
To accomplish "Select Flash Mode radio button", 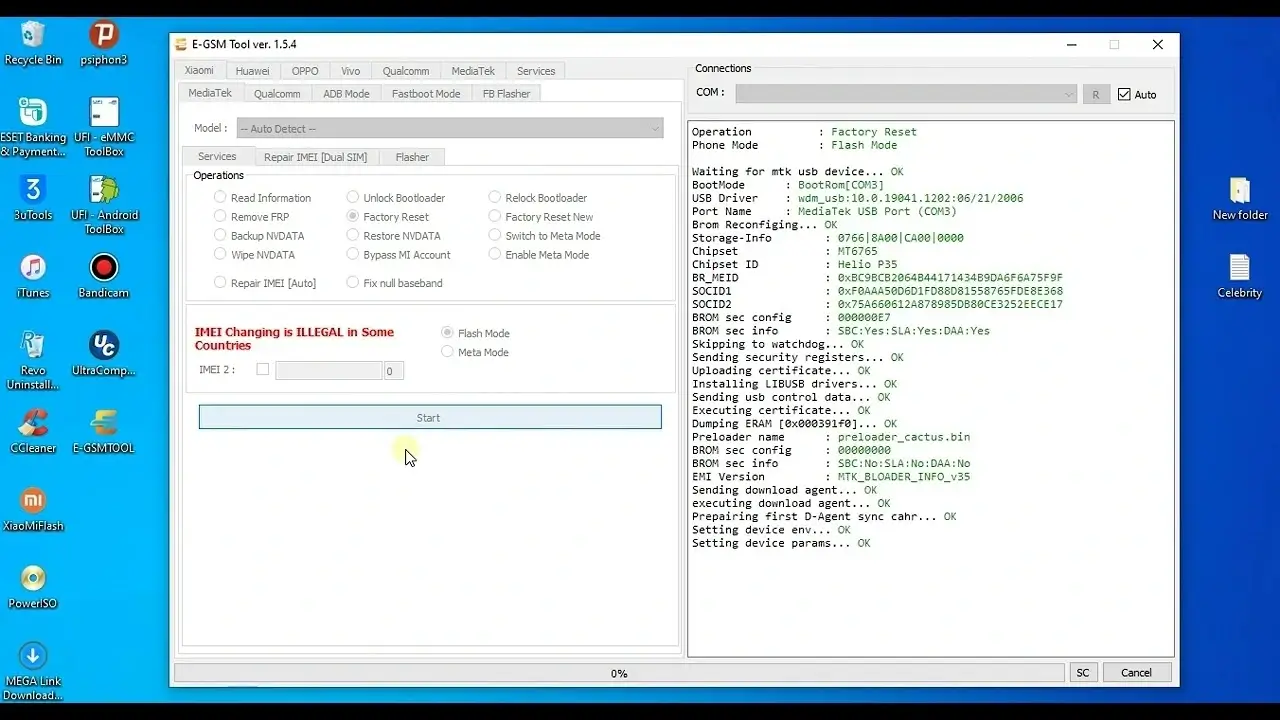I will pos(475,333).
